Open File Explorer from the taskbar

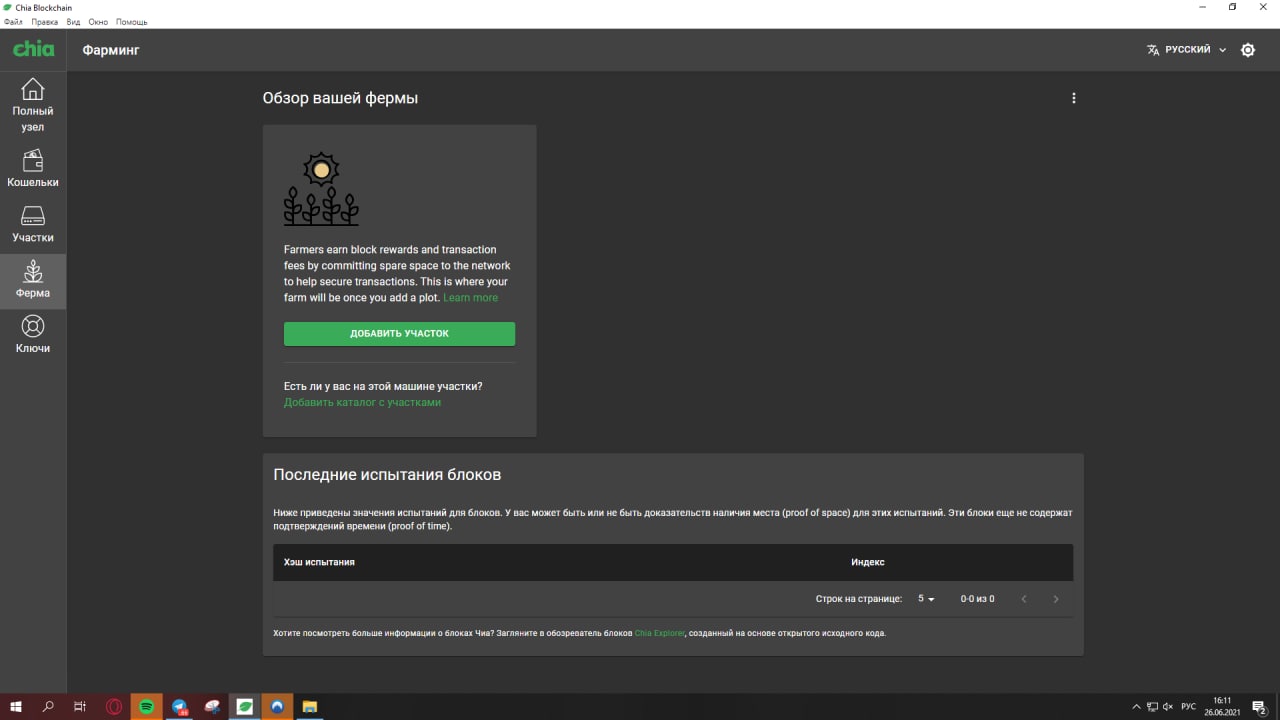pos(310,706)
